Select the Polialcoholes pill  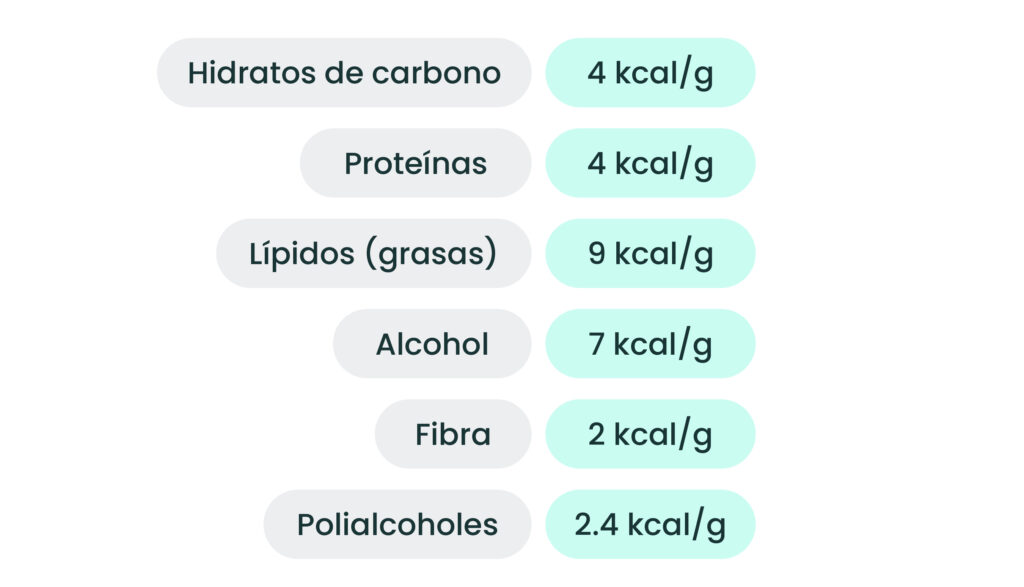[x=397, y=524]
